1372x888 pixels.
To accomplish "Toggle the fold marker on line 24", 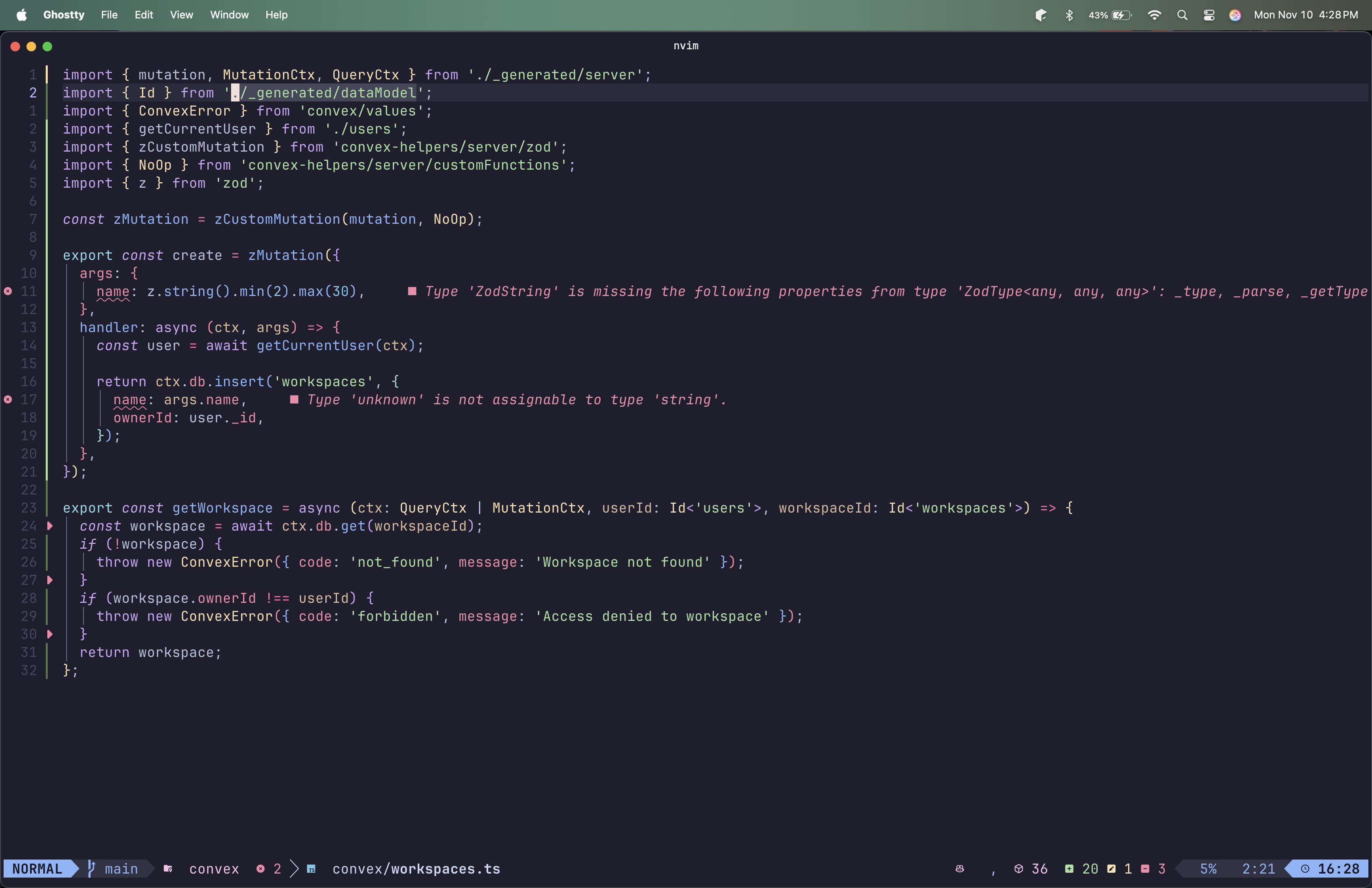I will (50, 525).
